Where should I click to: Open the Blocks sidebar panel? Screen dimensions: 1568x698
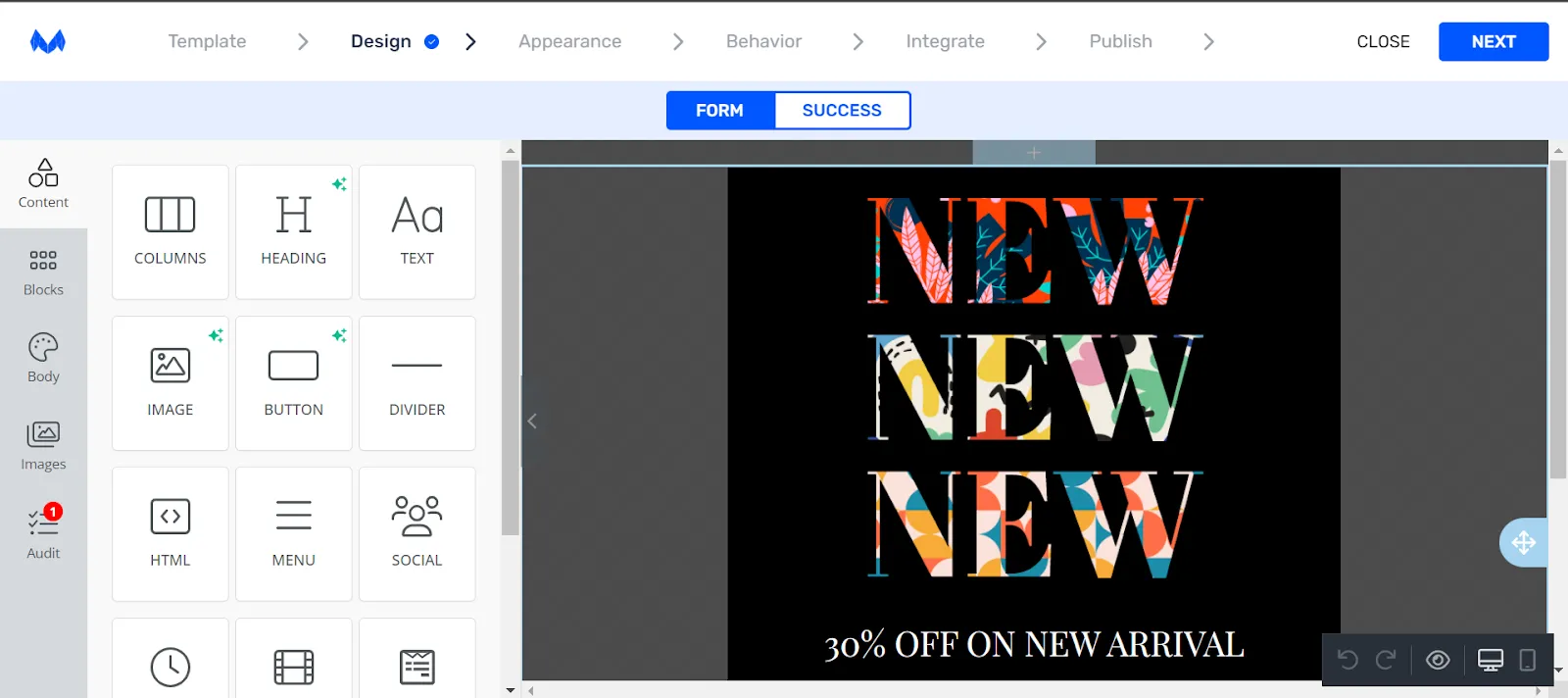[x=43, y=273]
